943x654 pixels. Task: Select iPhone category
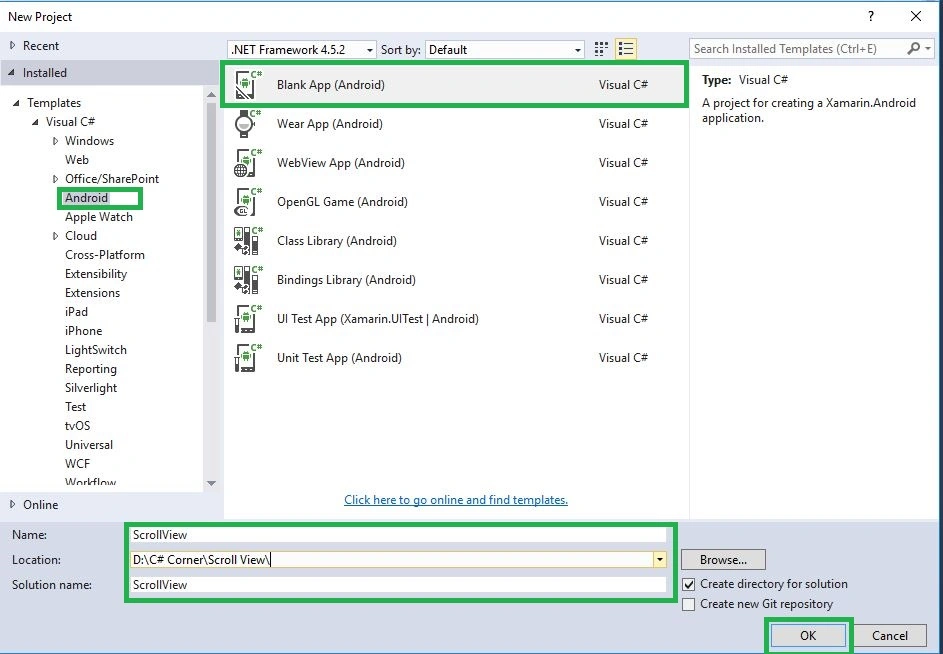pos(83,331)
